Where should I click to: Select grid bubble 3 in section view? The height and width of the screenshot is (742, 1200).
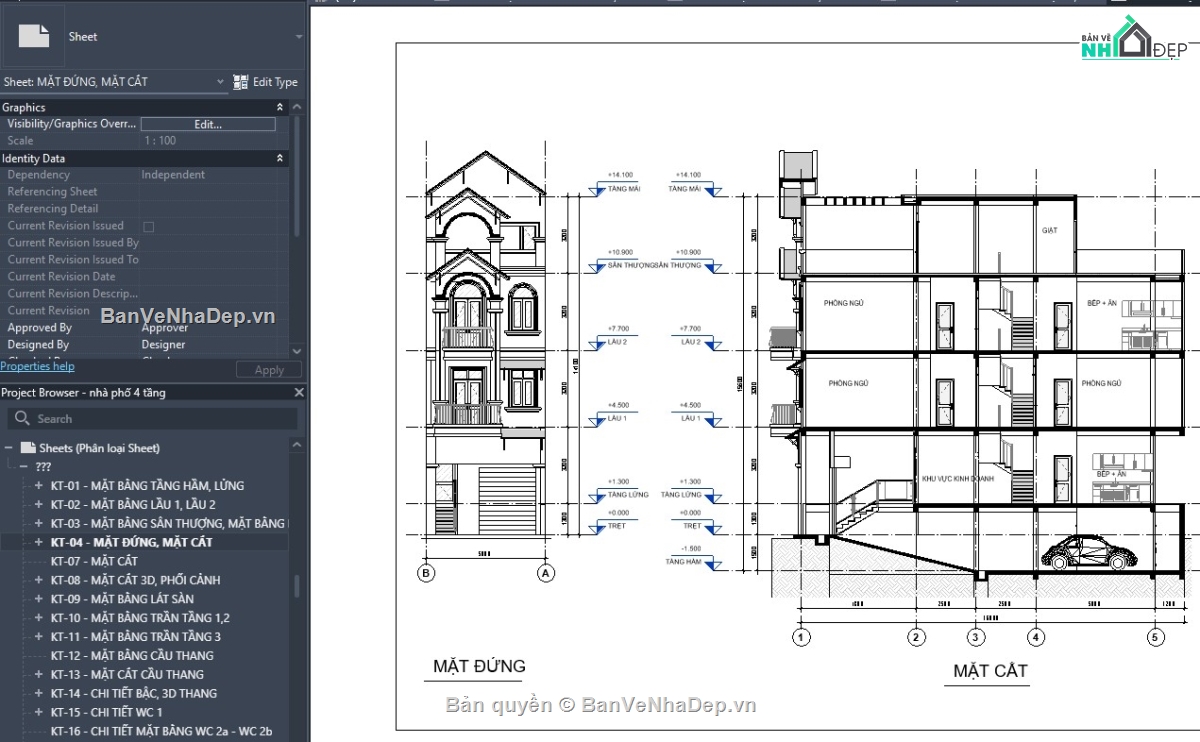(x=976, y=636)
